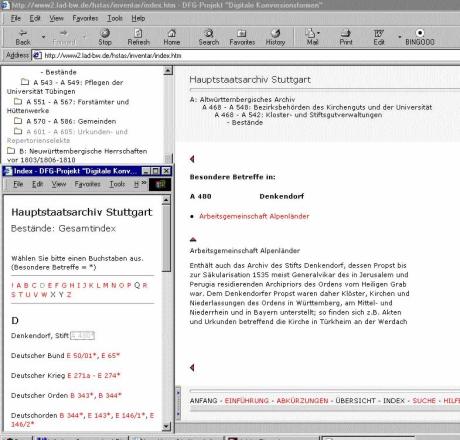This screenshot has height=440, width=460.
Task: Open the Search toolbar icon
Action: [x=209, y=37]
